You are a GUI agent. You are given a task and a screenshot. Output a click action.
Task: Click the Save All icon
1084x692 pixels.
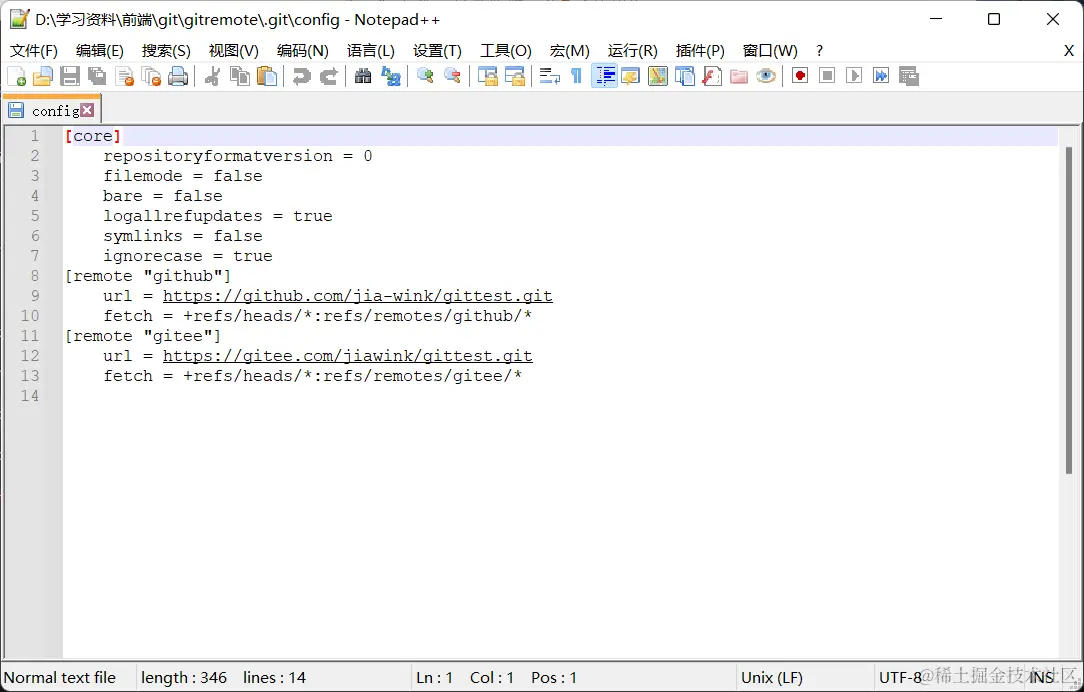click(x=97, y=76)
